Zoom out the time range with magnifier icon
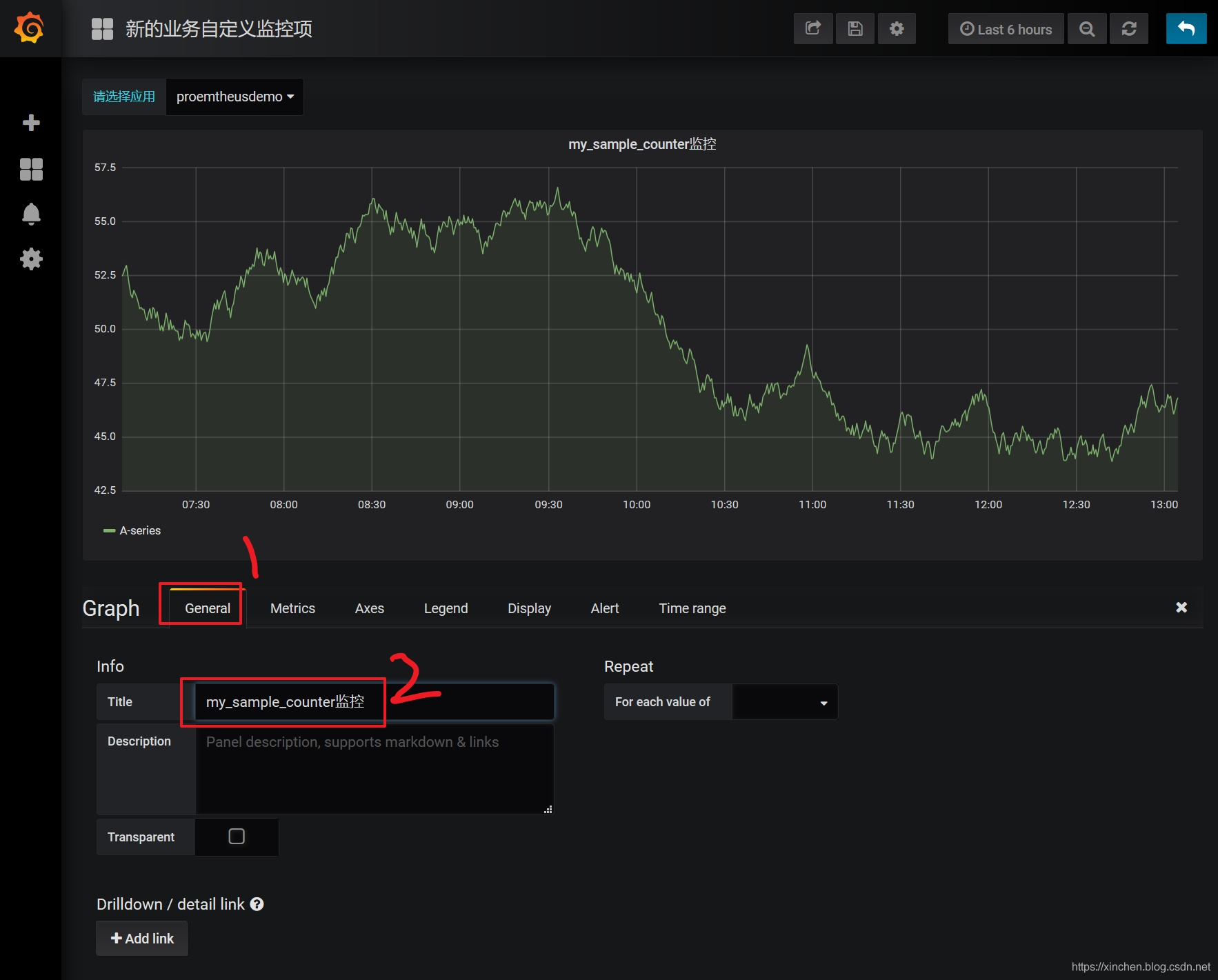 (x=1087, y=29)
